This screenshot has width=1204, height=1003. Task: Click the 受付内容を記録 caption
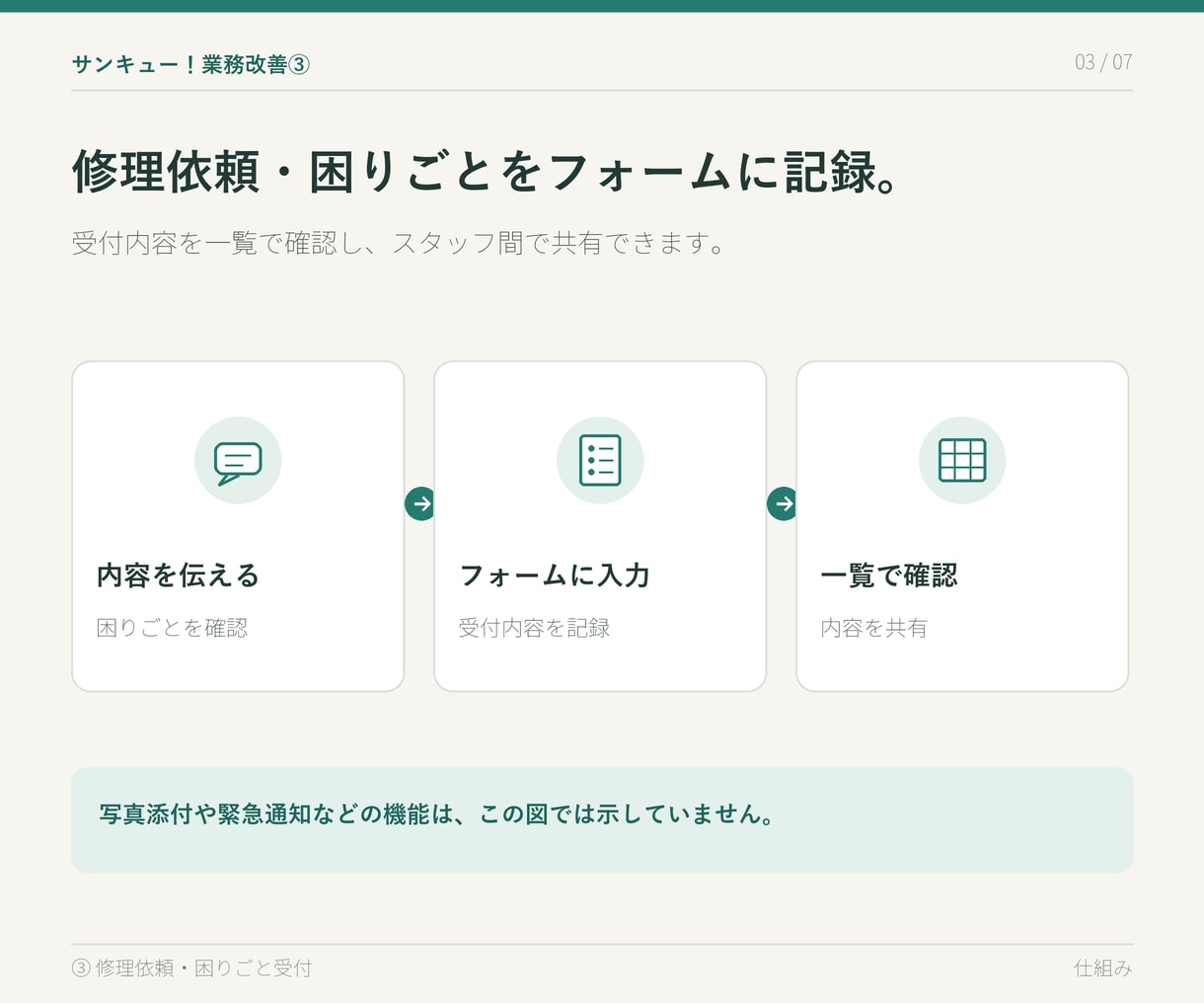coord(534,628)
